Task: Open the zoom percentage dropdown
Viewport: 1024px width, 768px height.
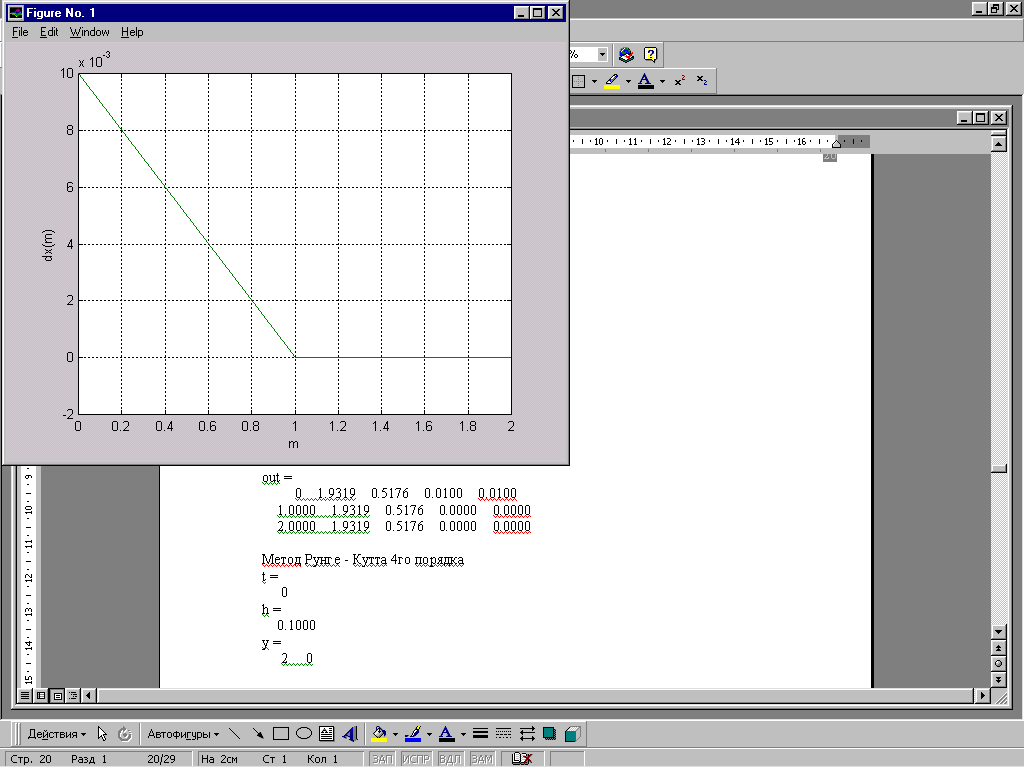Action: click(x=602, y=55)
